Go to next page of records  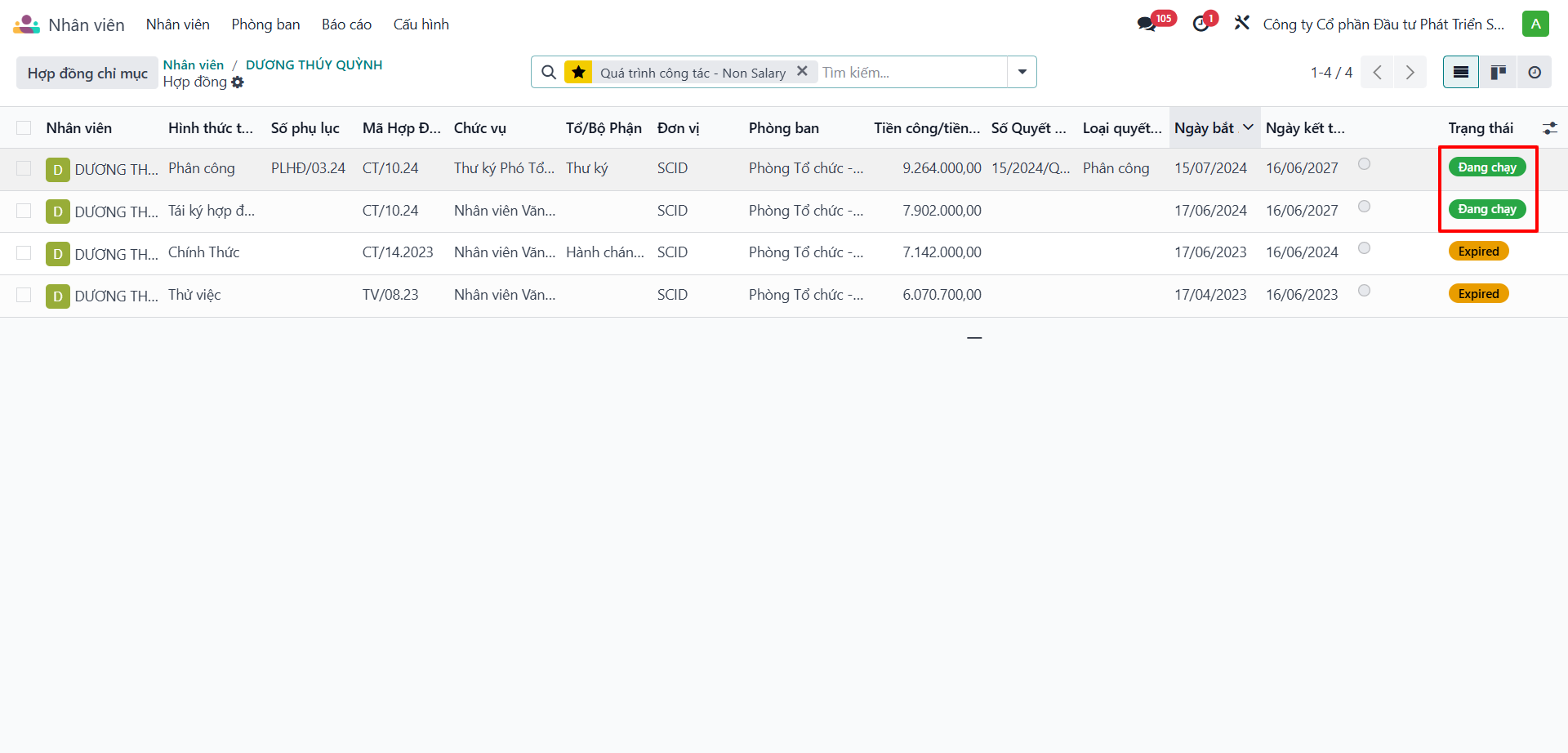point(1410,73)
